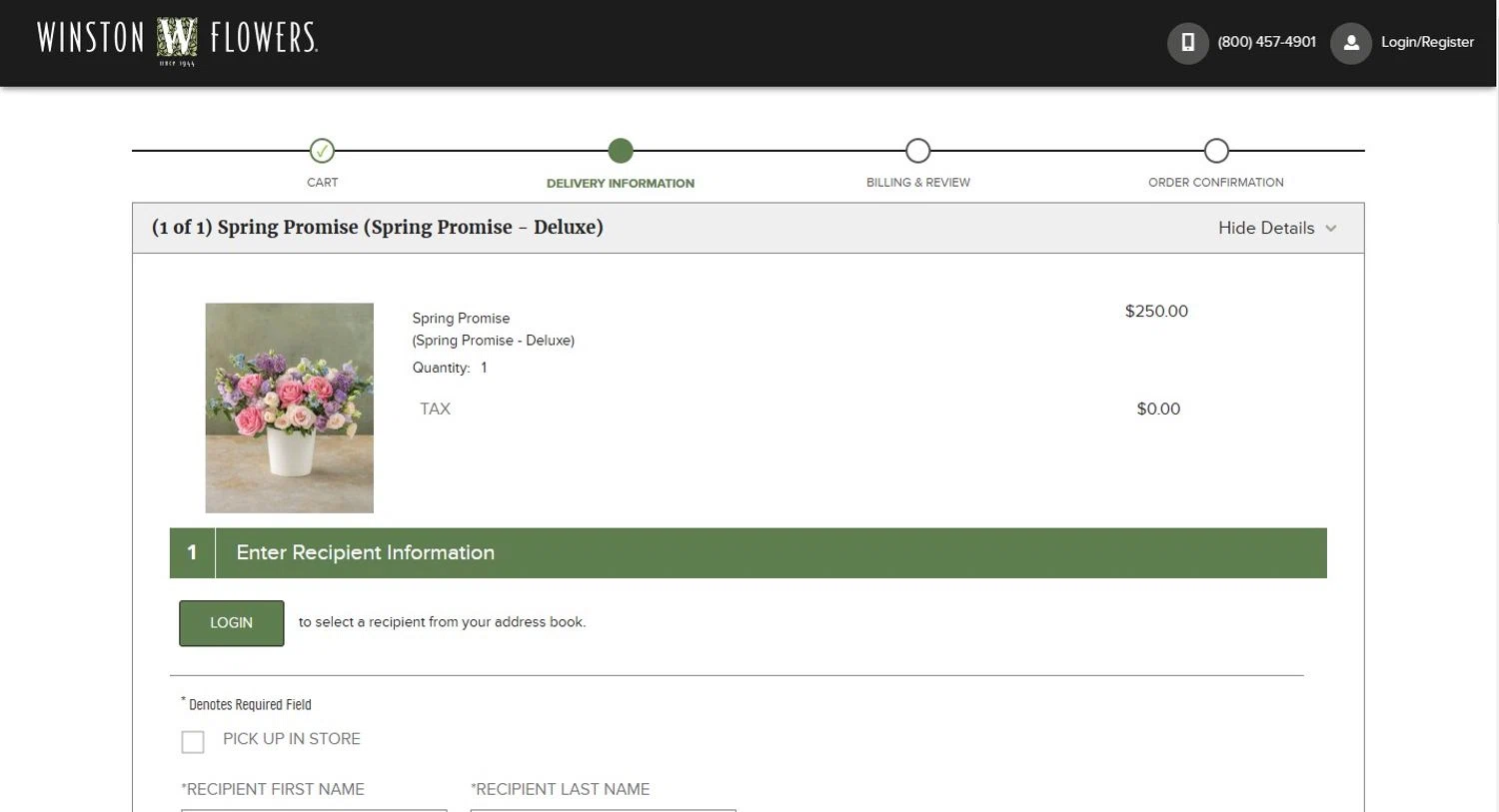Select the BILLING & REVIEW step label

coord(917,183)
